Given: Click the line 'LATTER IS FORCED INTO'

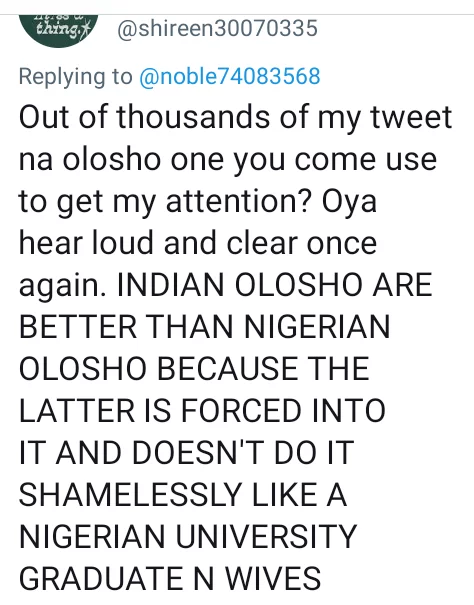Looking at the screenshot, I should click(202, 411).
